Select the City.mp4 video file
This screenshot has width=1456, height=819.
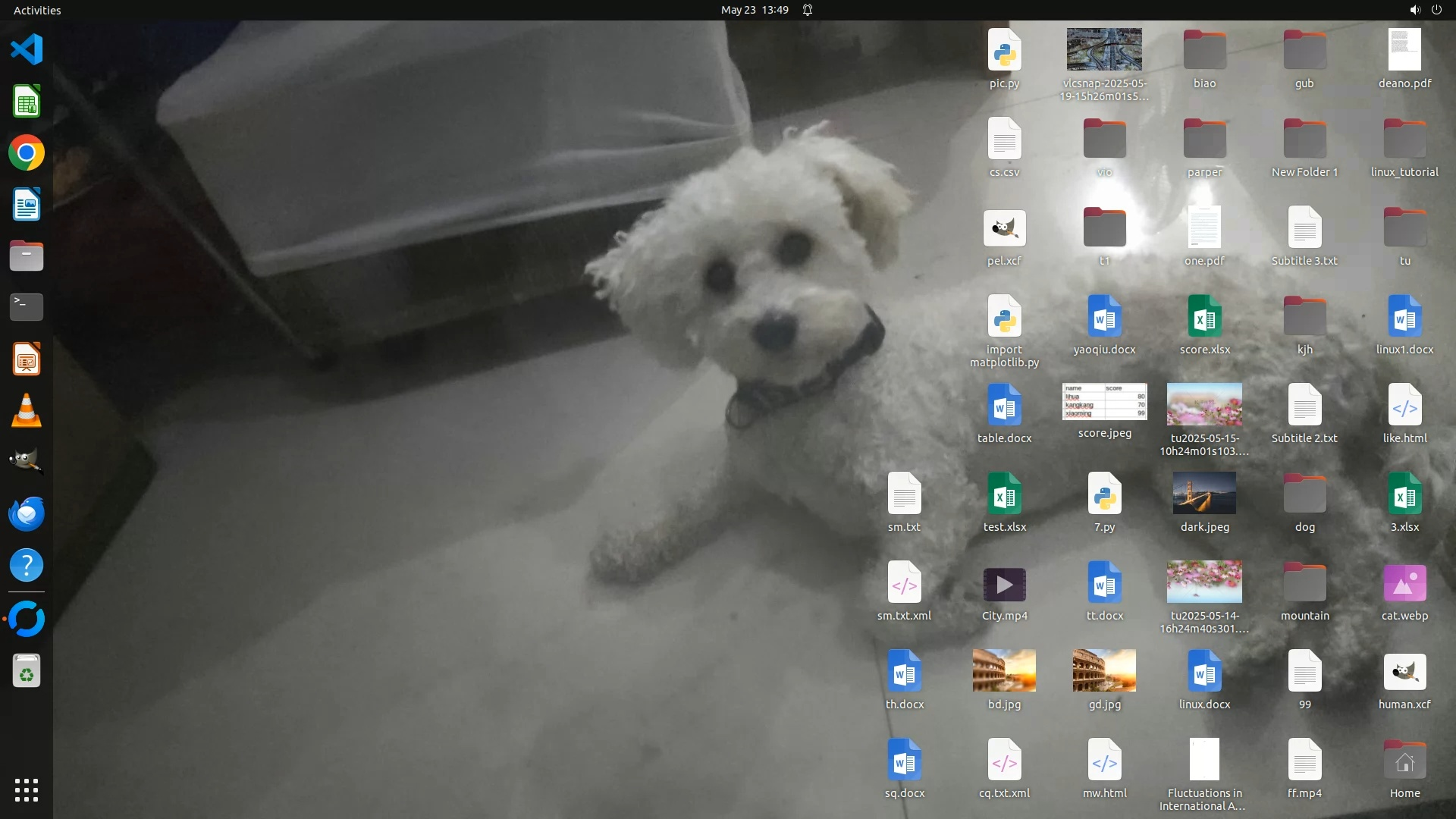(1004, 585)
